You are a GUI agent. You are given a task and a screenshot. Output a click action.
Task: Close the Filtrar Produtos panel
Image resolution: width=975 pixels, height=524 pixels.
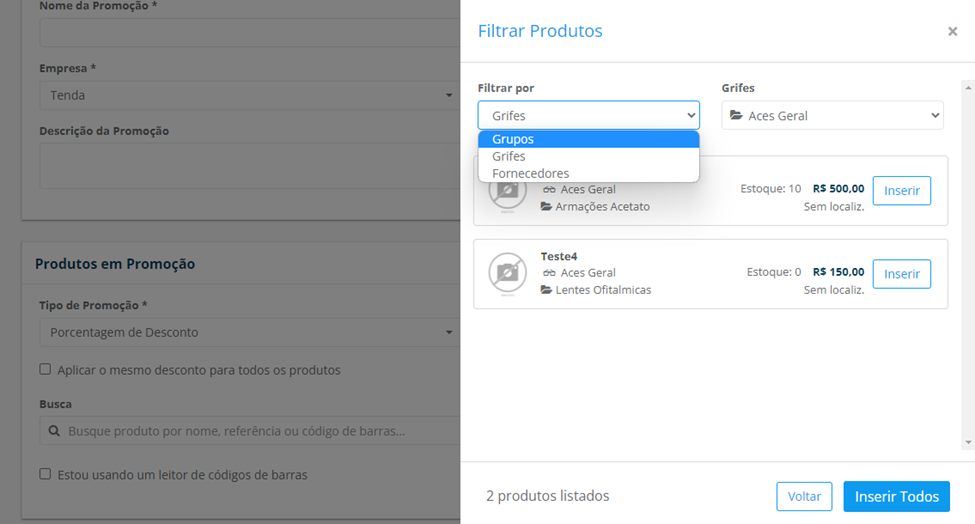952,31
